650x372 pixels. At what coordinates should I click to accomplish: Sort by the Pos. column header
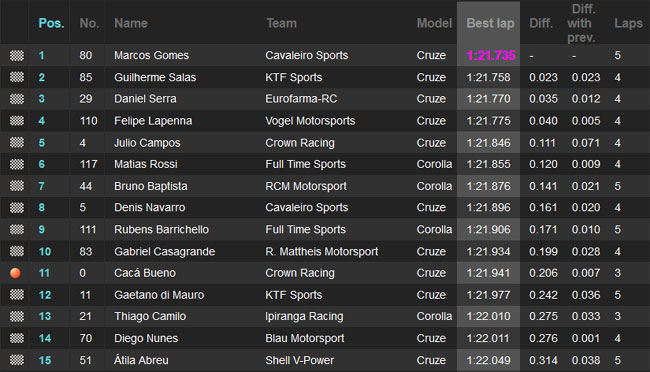pos(51,23)
